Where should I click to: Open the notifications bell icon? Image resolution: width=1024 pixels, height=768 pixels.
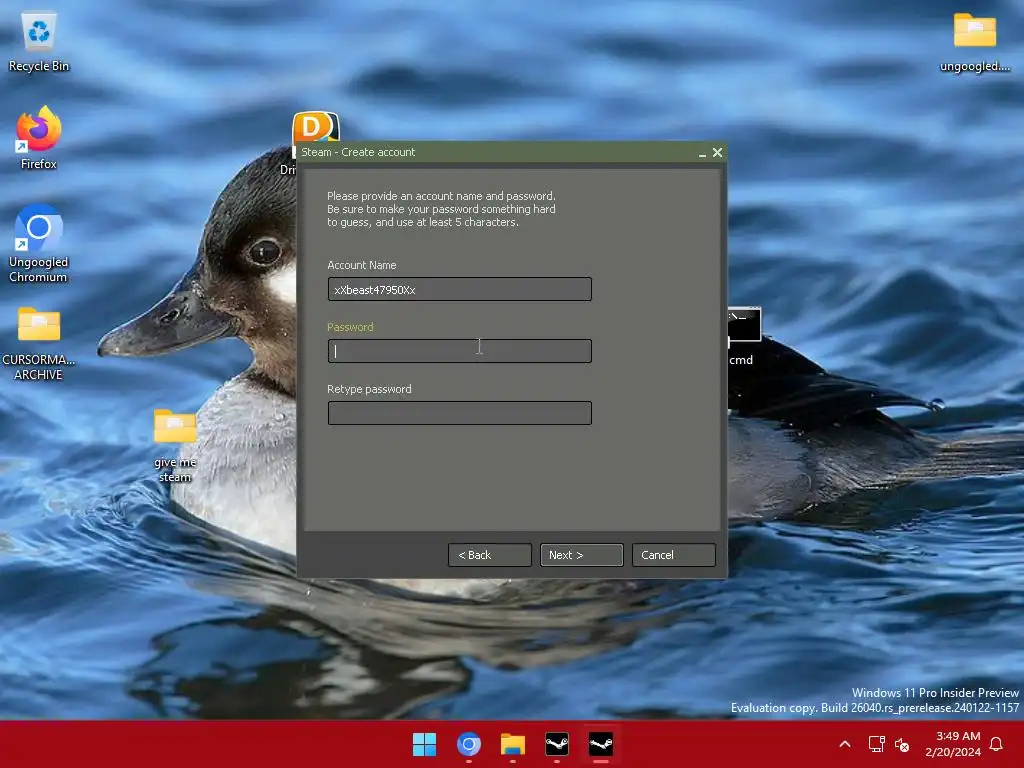[997, 744]
